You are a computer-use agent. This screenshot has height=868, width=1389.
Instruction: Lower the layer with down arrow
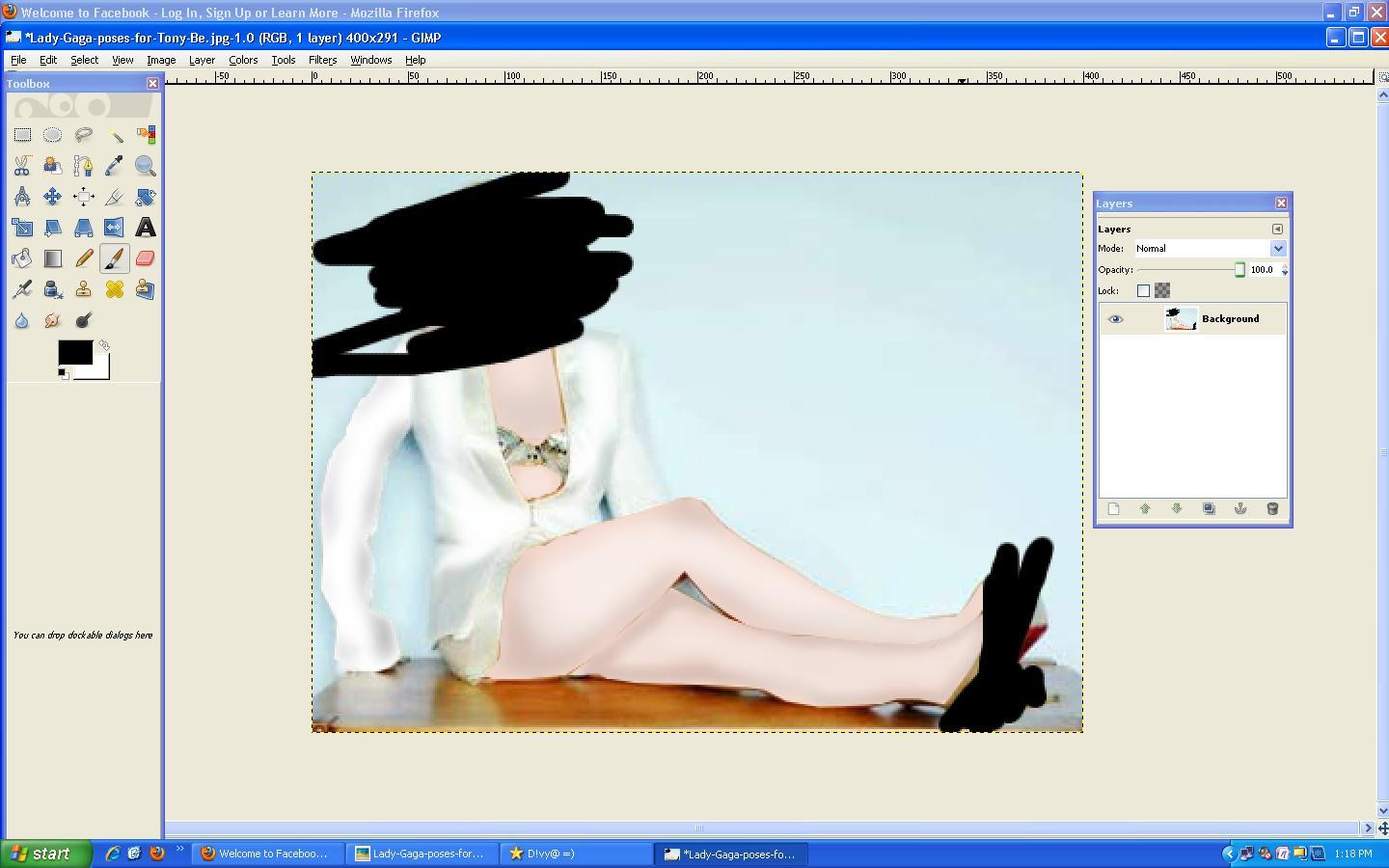point(1177,509)
